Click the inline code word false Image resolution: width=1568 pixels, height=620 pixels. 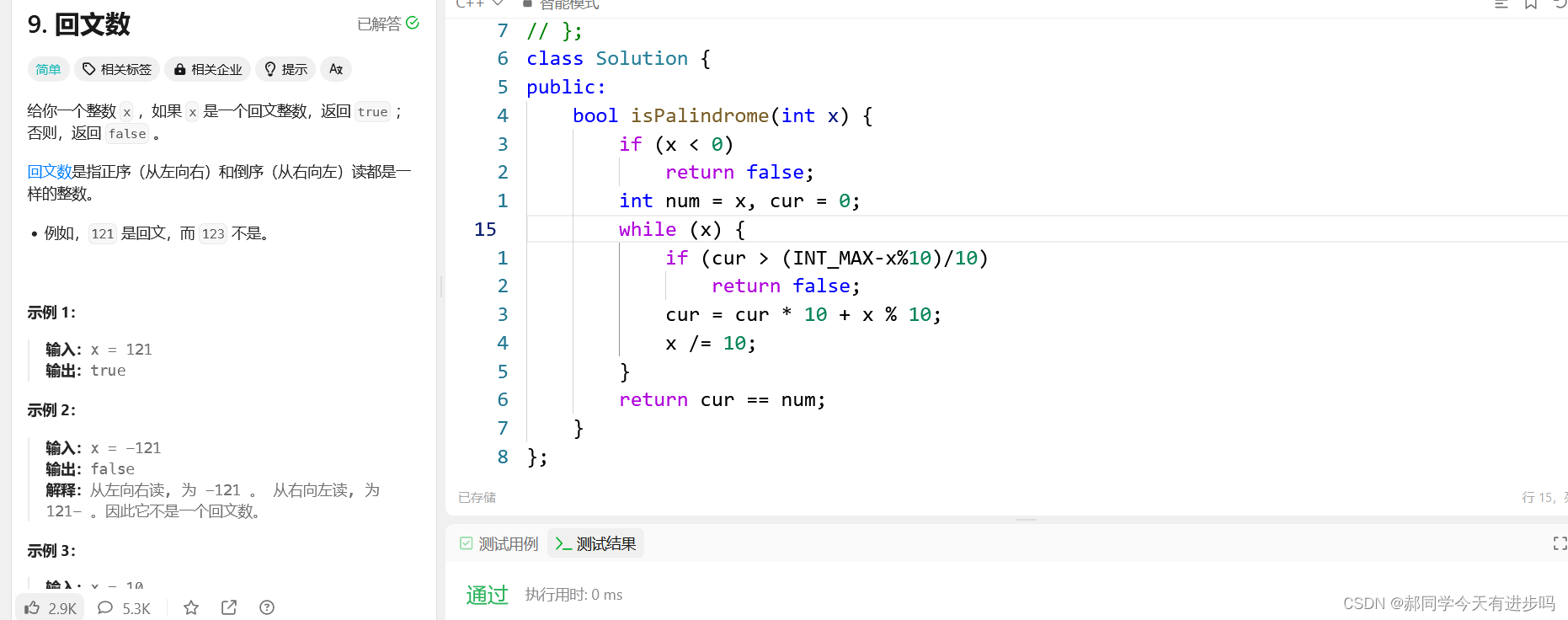[x=127, y=133]
